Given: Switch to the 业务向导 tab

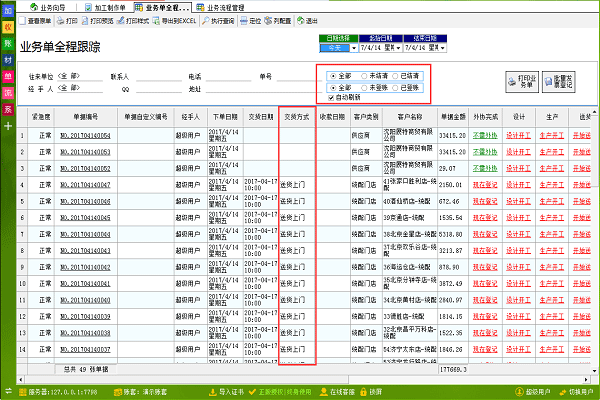Looking at the screenshot, I should click(x=48, y=7).
